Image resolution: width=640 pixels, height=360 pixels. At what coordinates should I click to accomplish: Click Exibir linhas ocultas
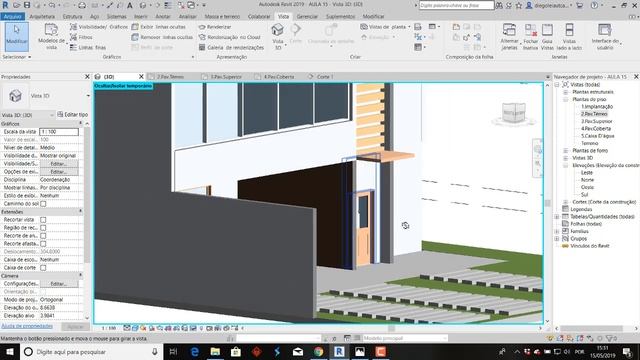click(x=159, y=27)
